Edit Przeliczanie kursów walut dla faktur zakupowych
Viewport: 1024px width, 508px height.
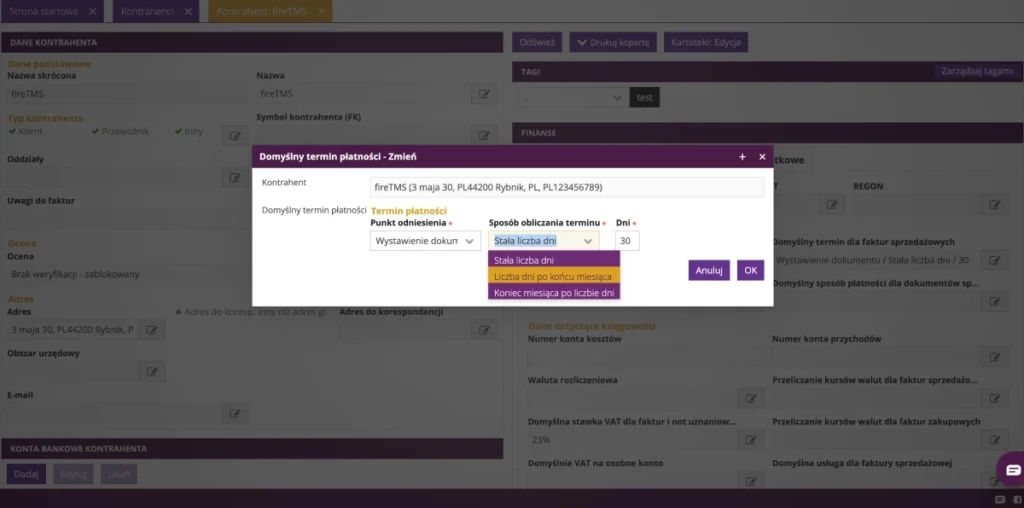994,440
